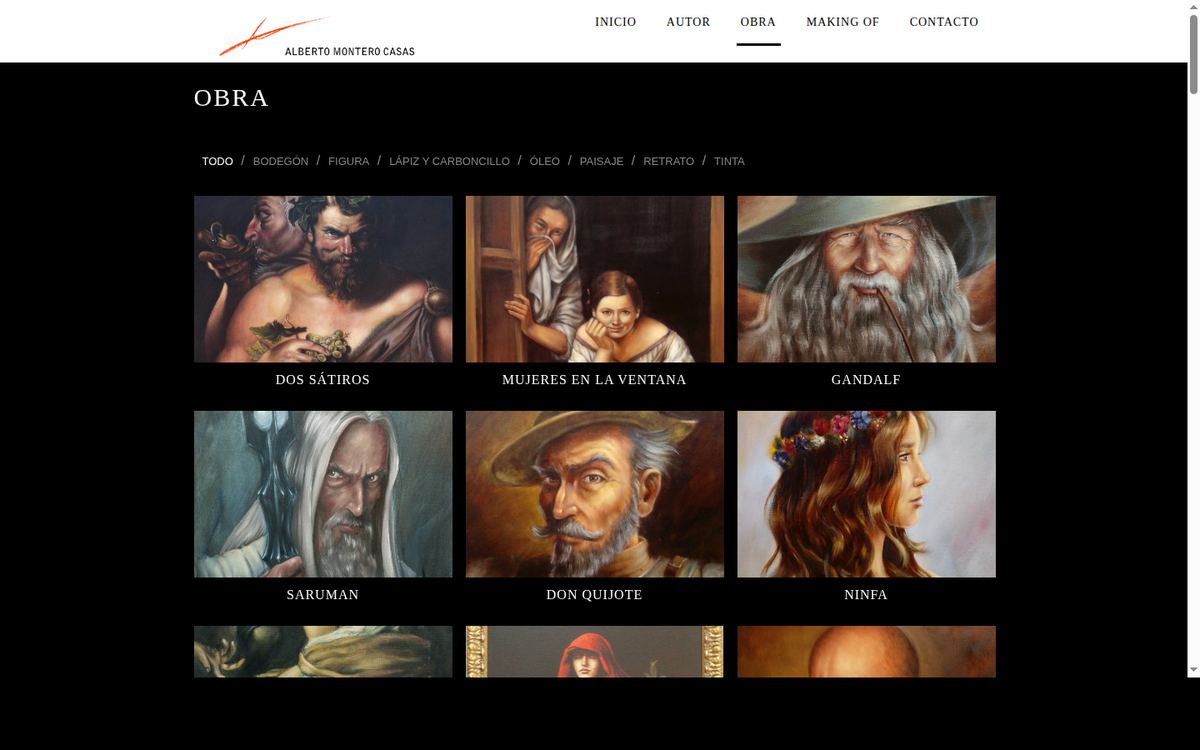The width and height of the screenshot is (1200, 750).
Task: Click the Alberto Montero Casas logo
Action: pyautogui.click(x=317, y=37)
